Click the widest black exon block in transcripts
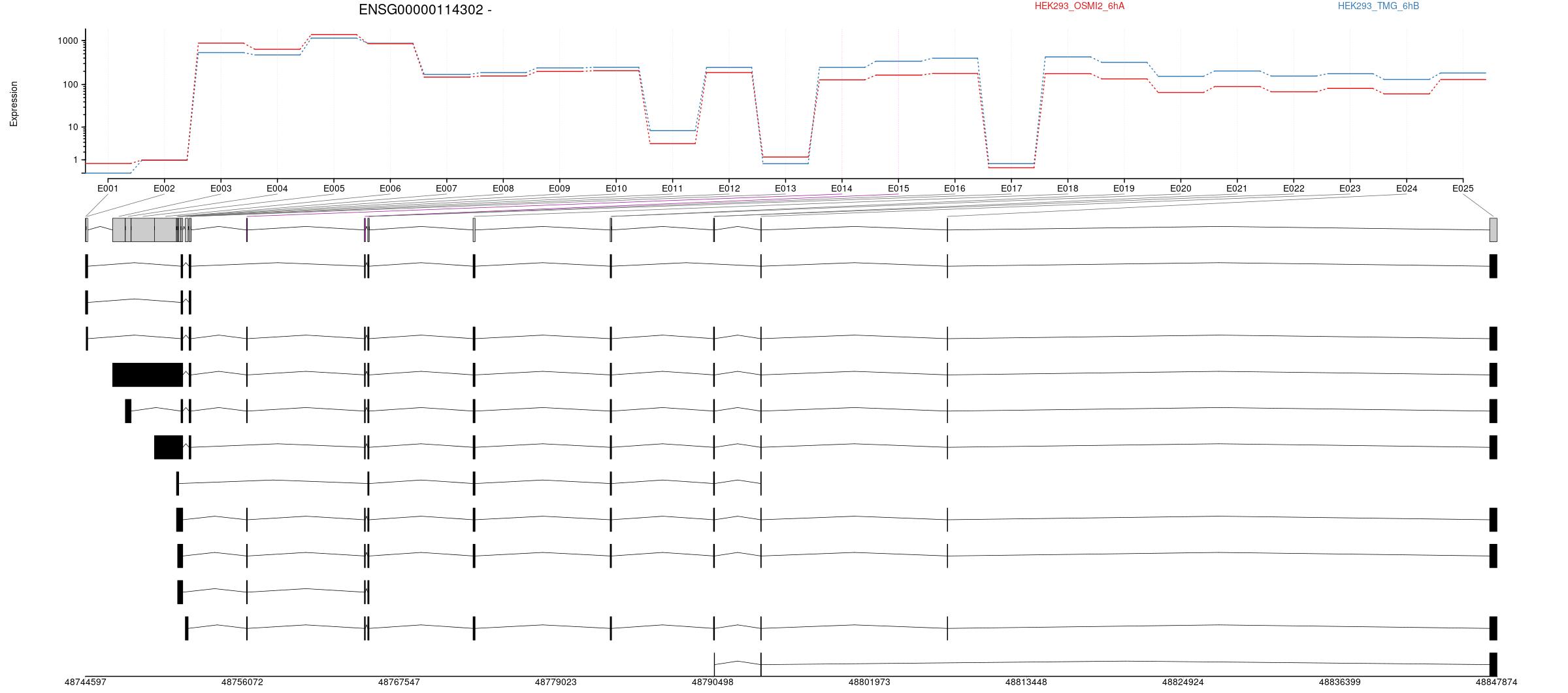Screen dimensions: 1568x693 pyautogui.click(x=148, y=375)
